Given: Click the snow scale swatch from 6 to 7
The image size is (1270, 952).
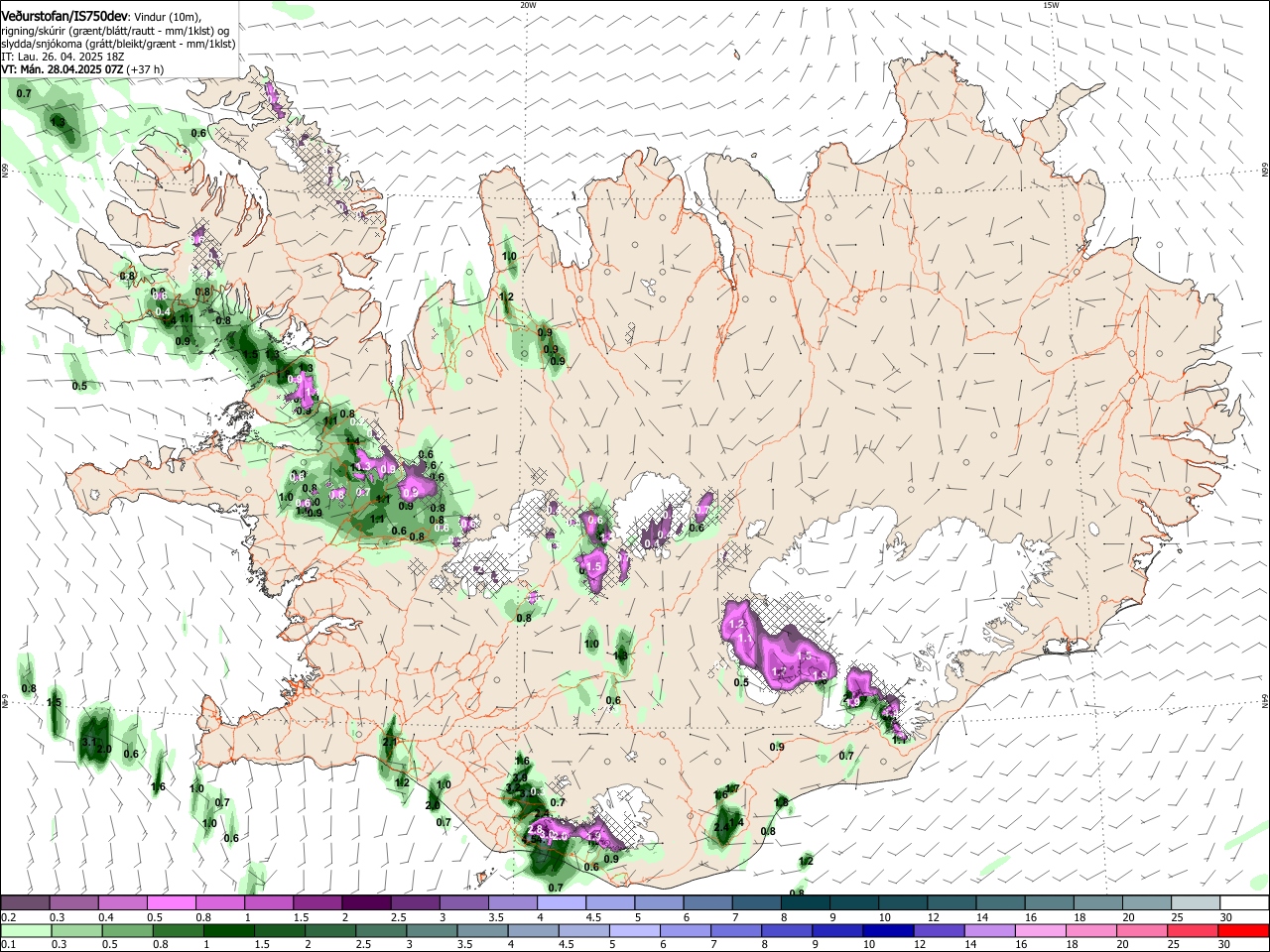Looking at the screenshot, I should [706, 903].
